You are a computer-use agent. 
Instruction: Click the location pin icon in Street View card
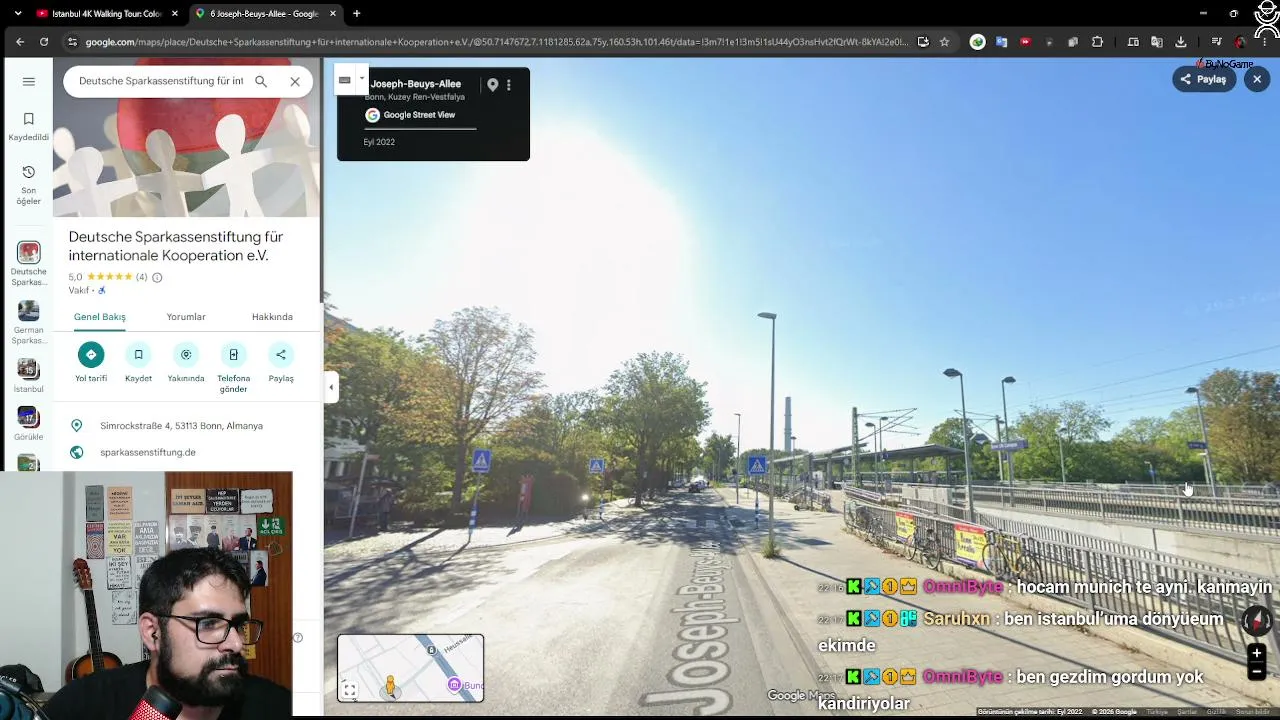tap(492, 85)
